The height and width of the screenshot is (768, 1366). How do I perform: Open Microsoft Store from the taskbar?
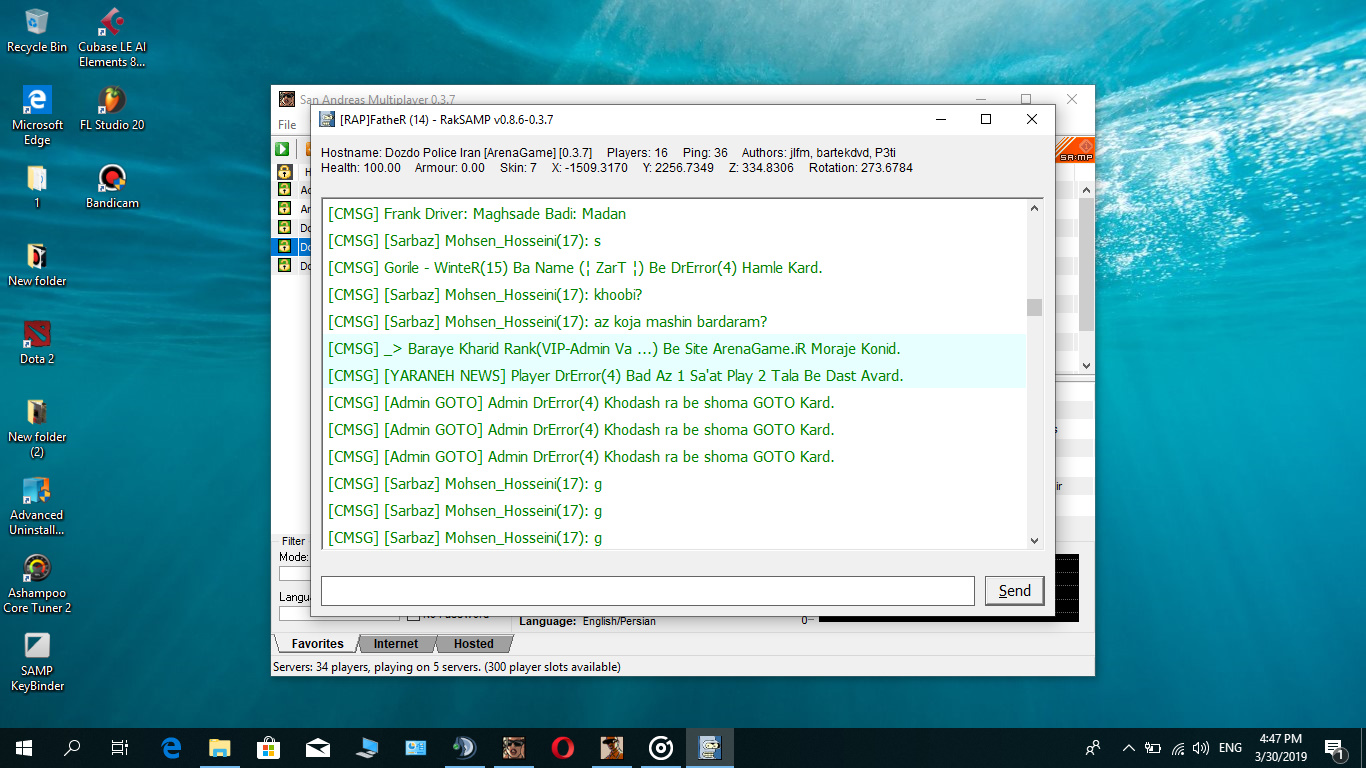(269, 747)
